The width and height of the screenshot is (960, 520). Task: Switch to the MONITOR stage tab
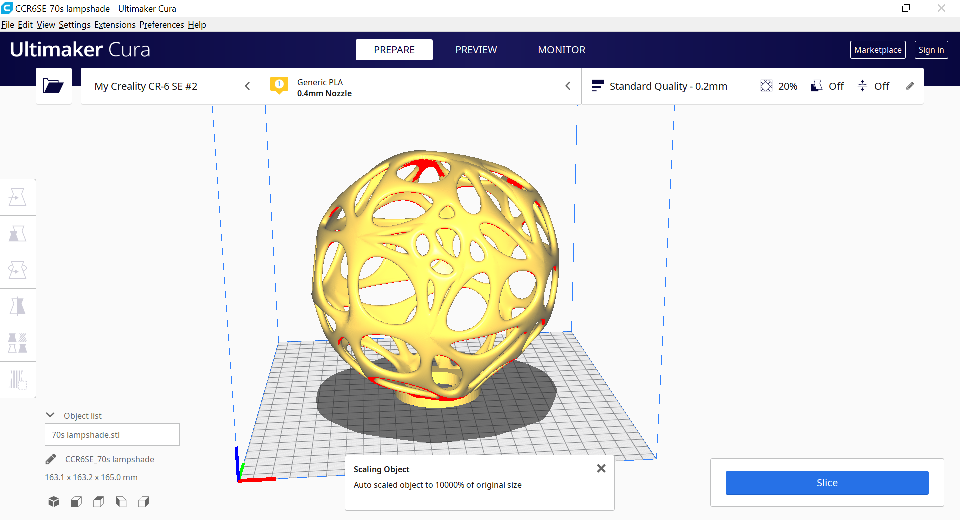coord(561,50)
